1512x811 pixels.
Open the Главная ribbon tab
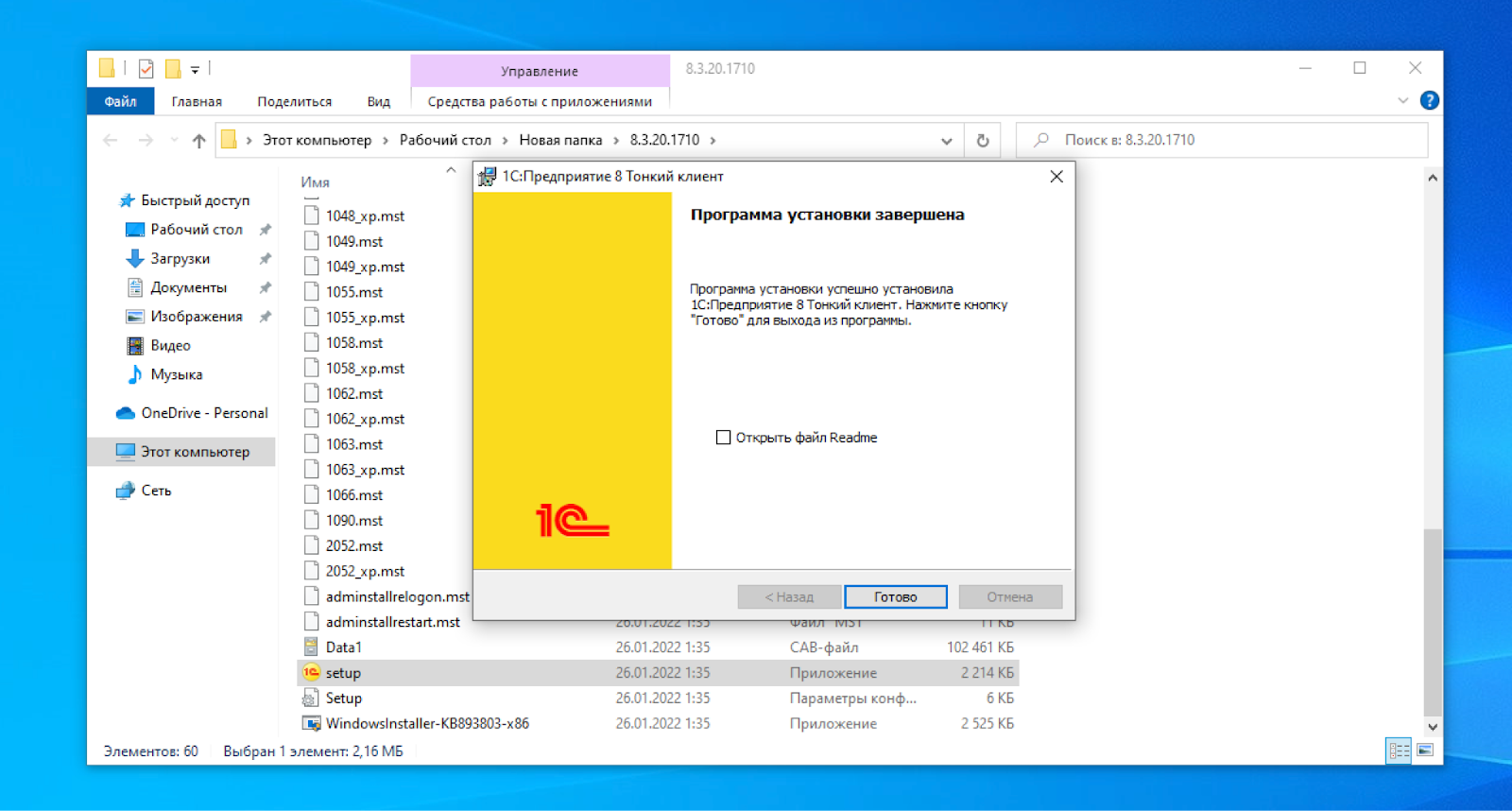coord(197,101)
